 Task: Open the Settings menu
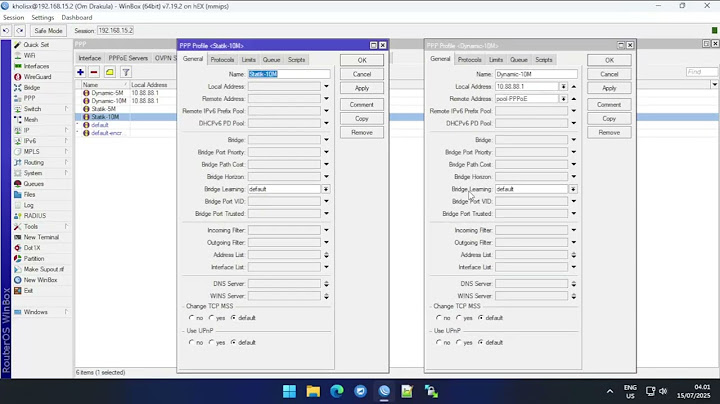(x=43, y=17)
